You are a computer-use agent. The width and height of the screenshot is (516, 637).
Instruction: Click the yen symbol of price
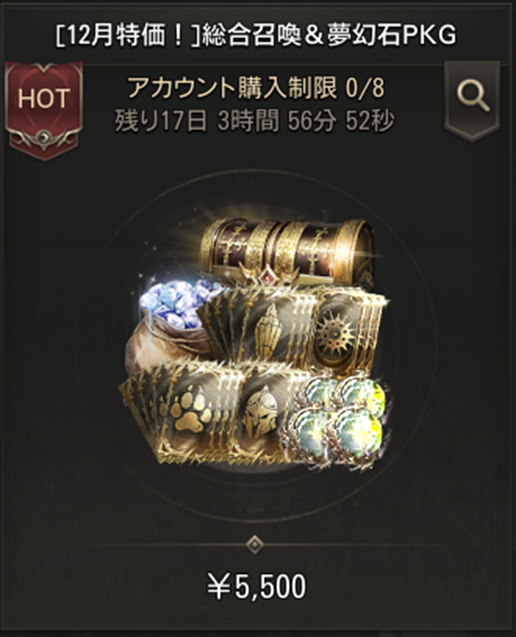[x=219, y=587]
